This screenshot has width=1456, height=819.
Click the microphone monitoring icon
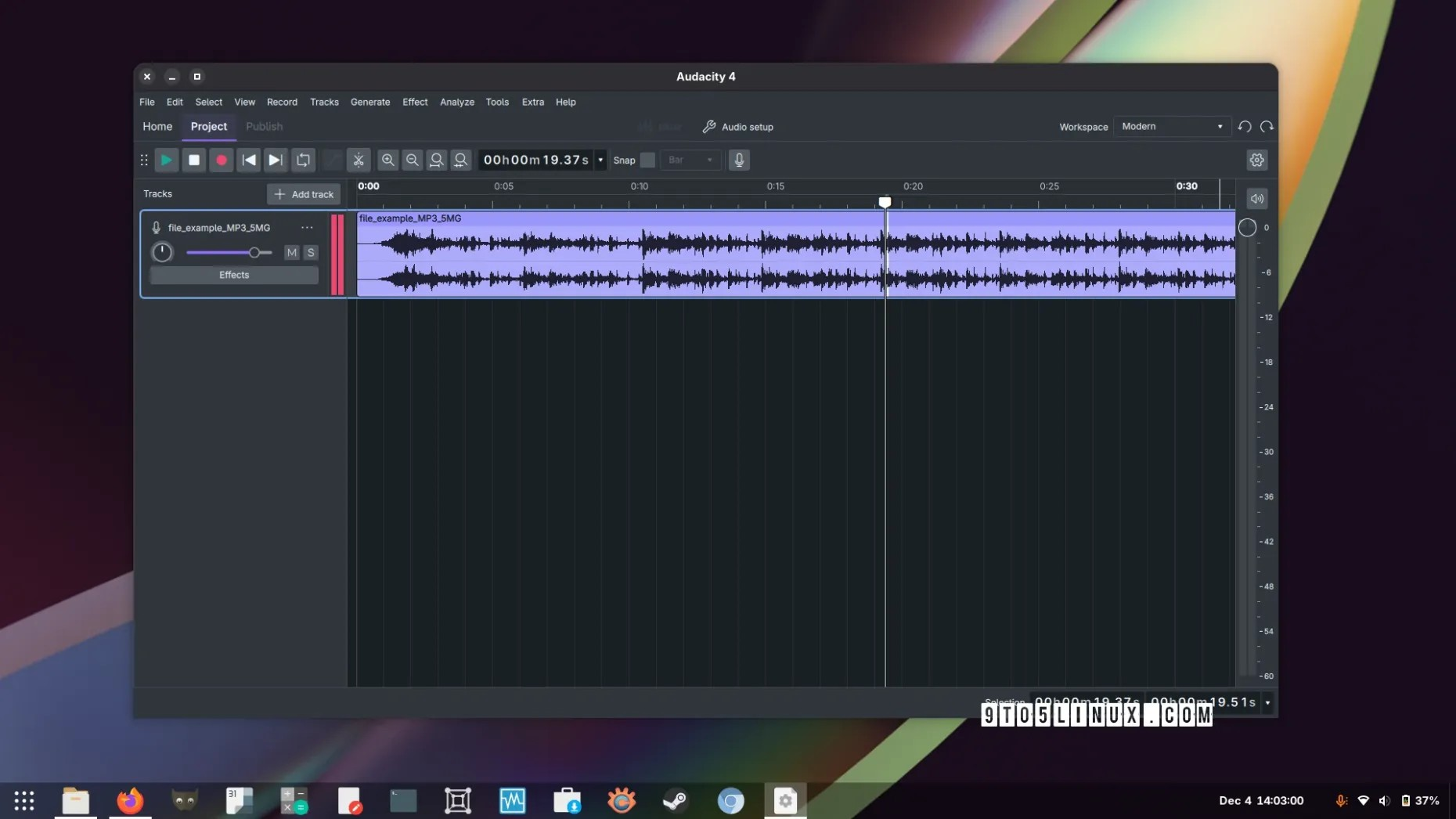[x=738, y=160]
